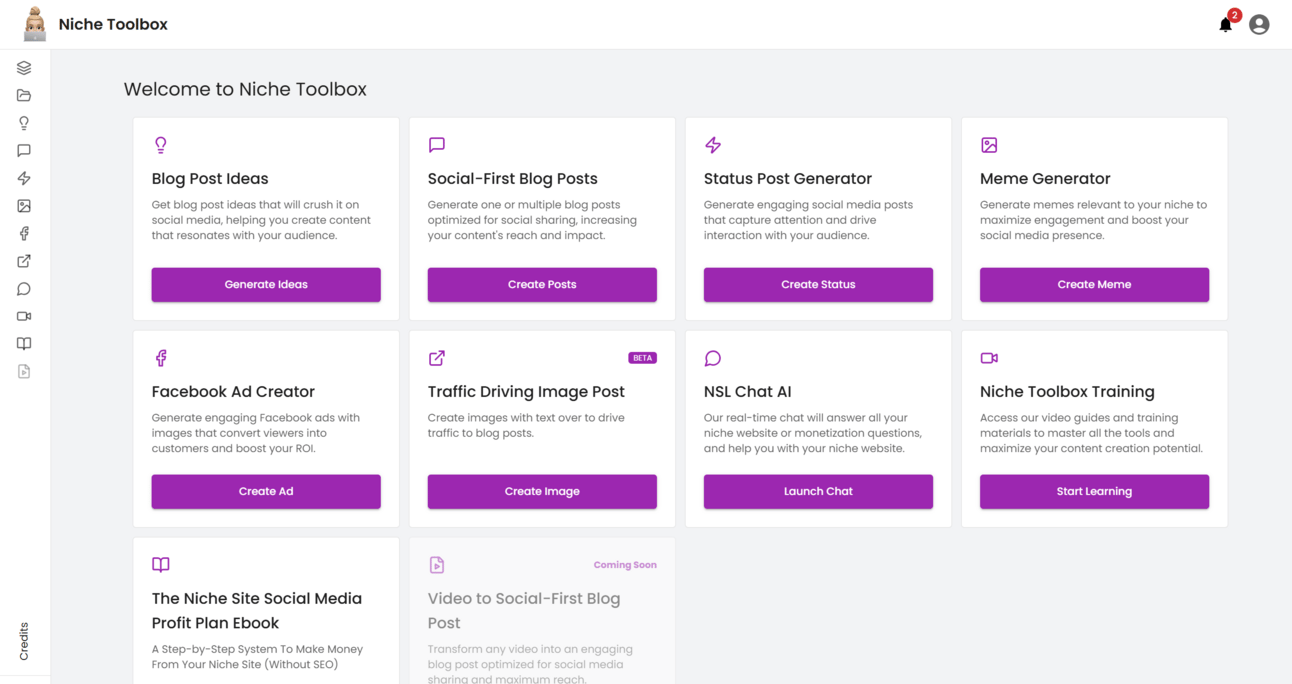The image size is (1292, 684).
Task: Click the Facebook sidebar icon
Action: pos(24,233)
